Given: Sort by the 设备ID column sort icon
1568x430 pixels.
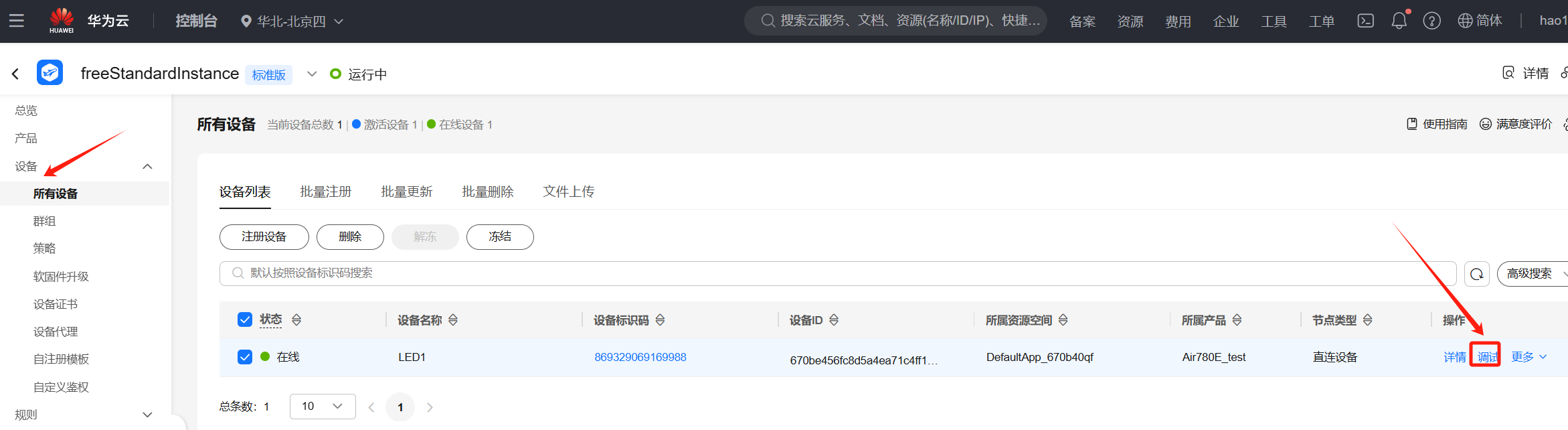Looking at the screenshot, I should [x=834, y=320].
